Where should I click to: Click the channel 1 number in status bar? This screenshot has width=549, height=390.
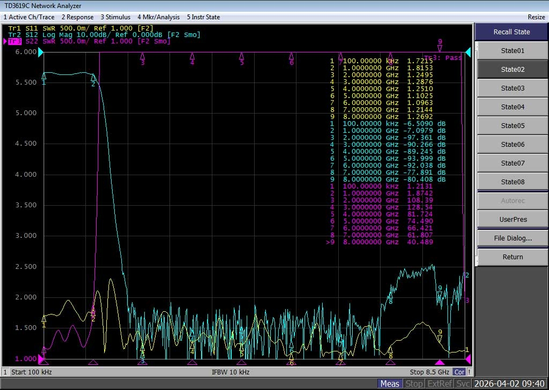point(5,372)
